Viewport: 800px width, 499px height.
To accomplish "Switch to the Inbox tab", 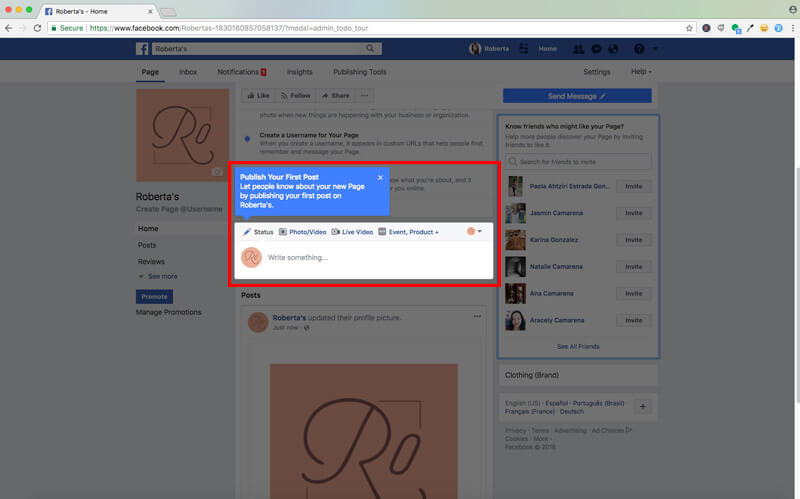I will [188, 72].
